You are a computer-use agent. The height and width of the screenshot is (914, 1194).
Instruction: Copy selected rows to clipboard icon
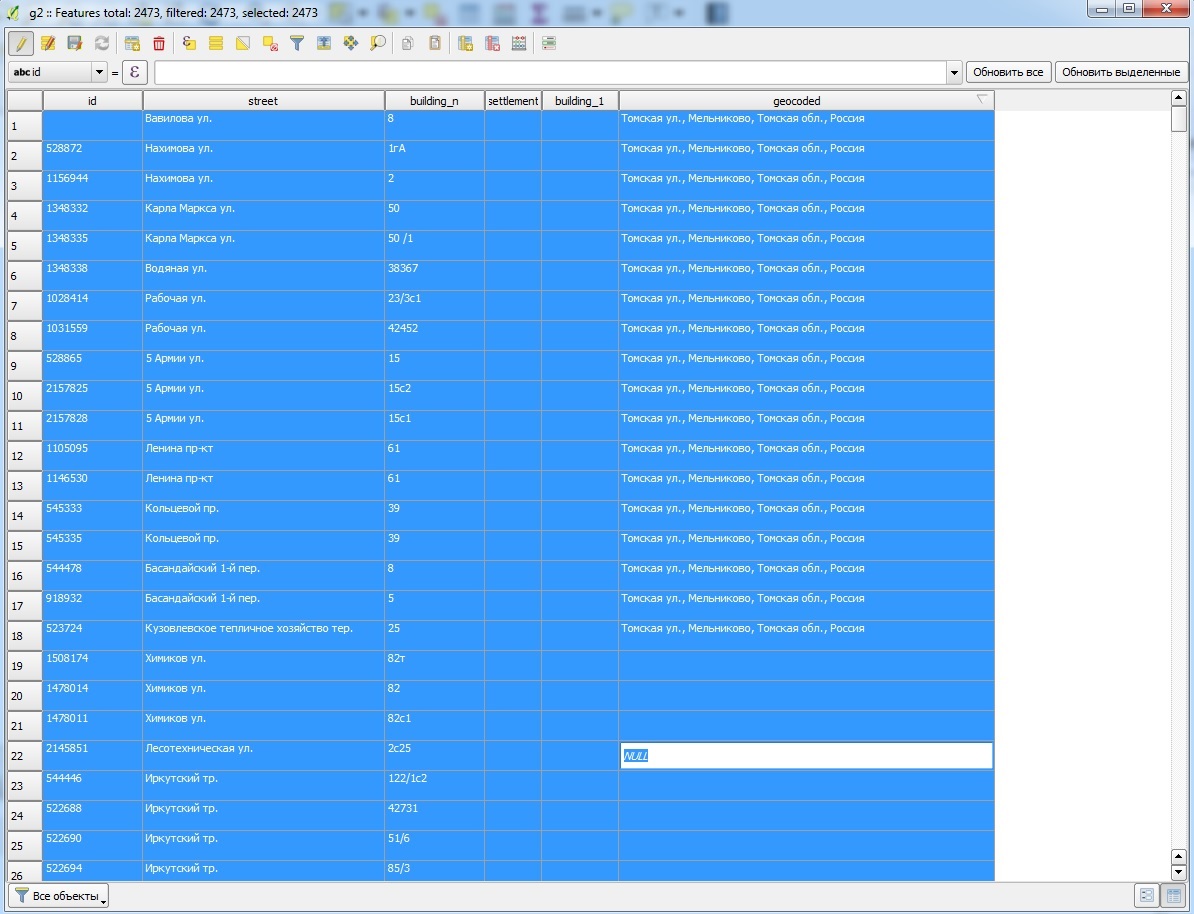coord(408,43)
